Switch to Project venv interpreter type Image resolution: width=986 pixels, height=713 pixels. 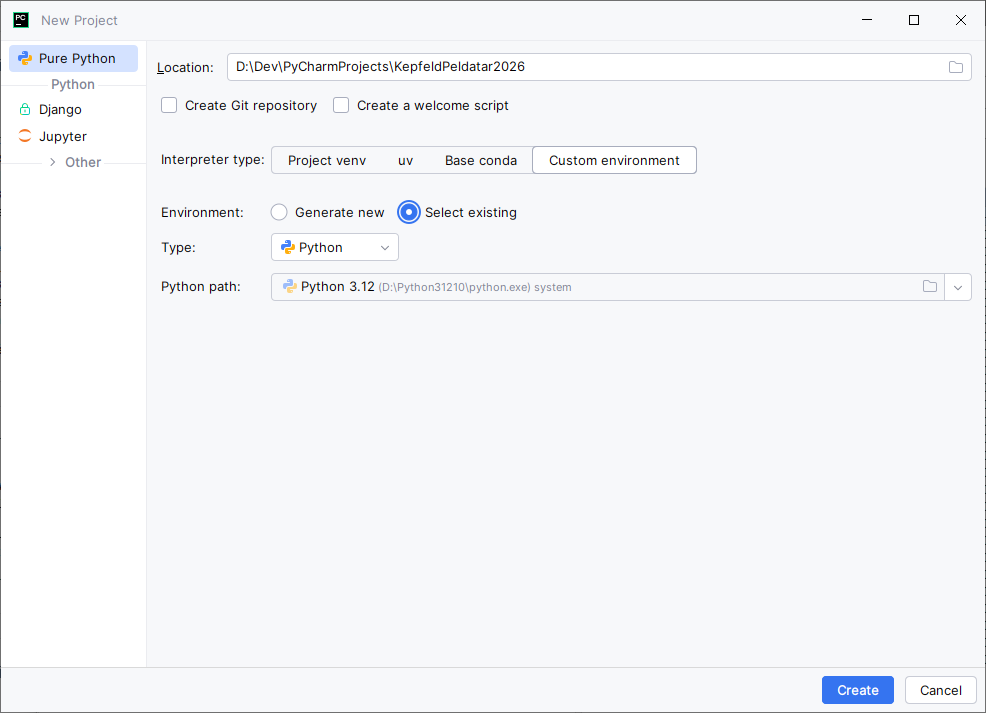pyautogui.click(x=326, y=160)
